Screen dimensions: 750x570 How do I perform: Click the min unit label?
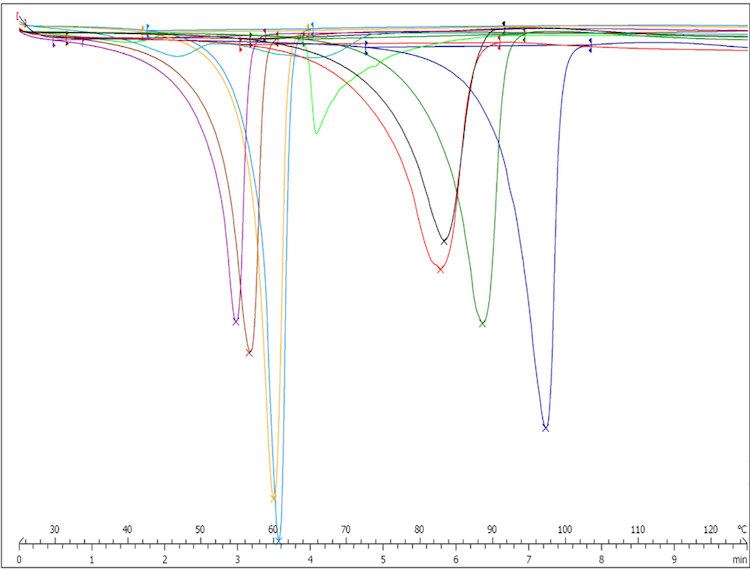[739, 560]
